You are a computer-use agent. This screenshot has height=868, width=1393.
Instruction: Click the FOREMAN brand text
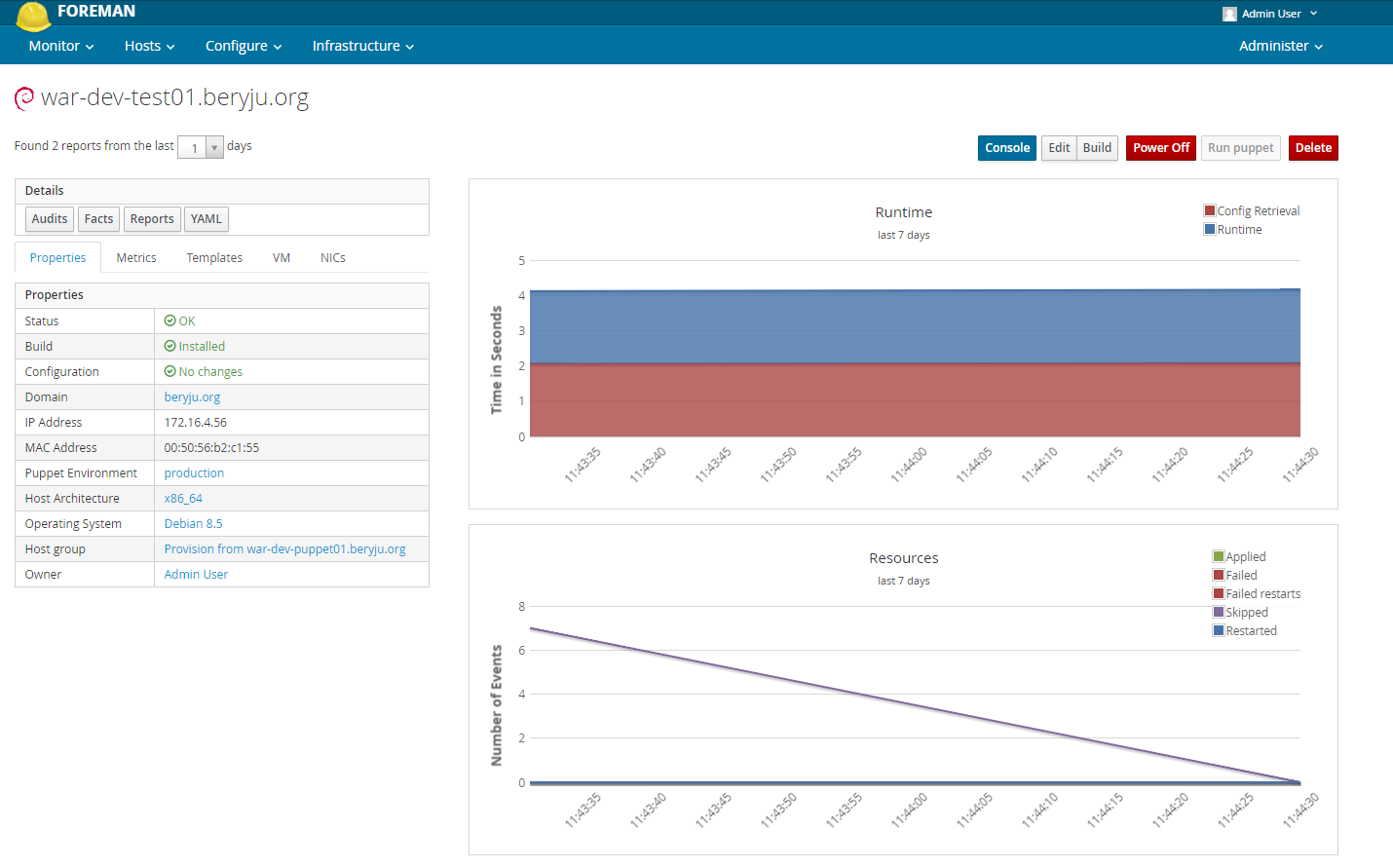point(96,12)
